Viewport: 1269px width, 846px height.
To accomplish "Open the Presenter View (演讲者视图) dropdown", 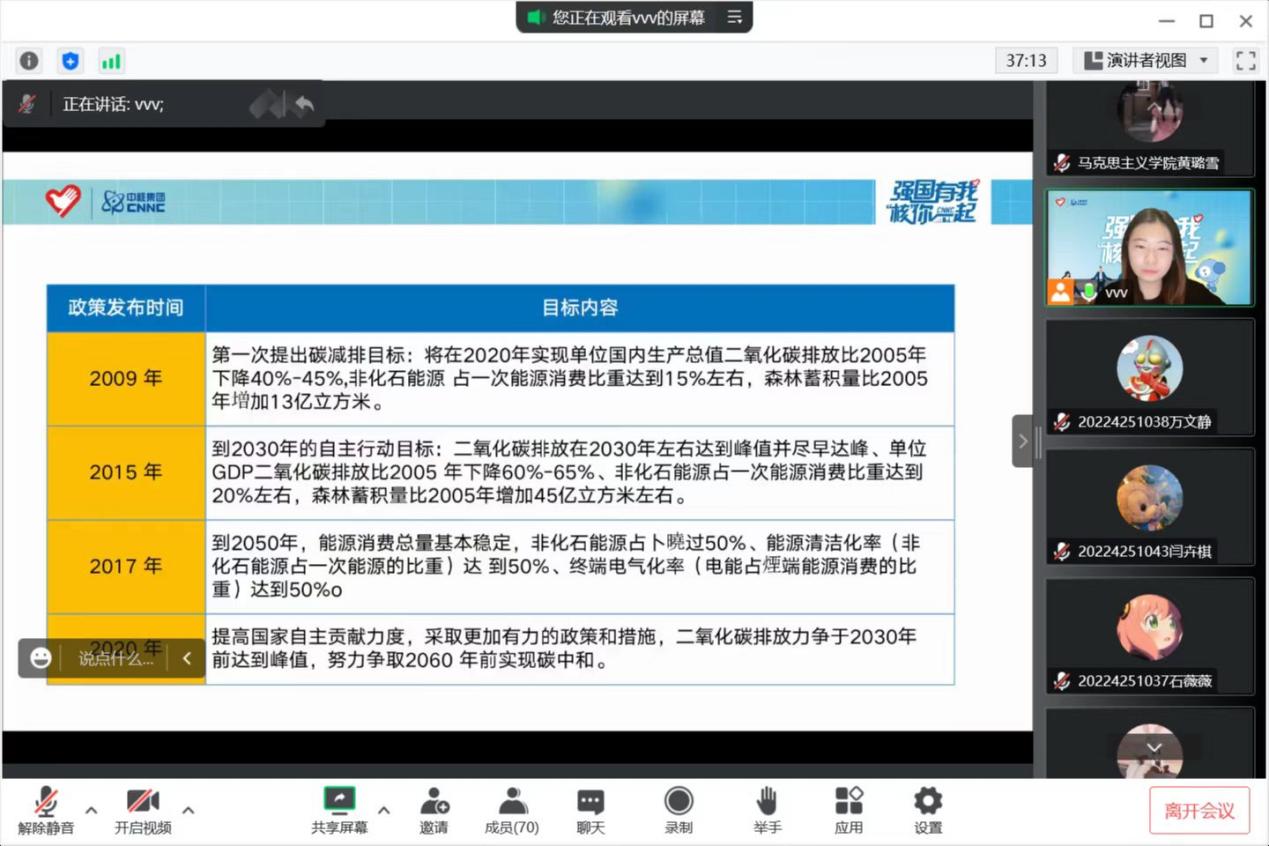I will [x=1147, y=61].
